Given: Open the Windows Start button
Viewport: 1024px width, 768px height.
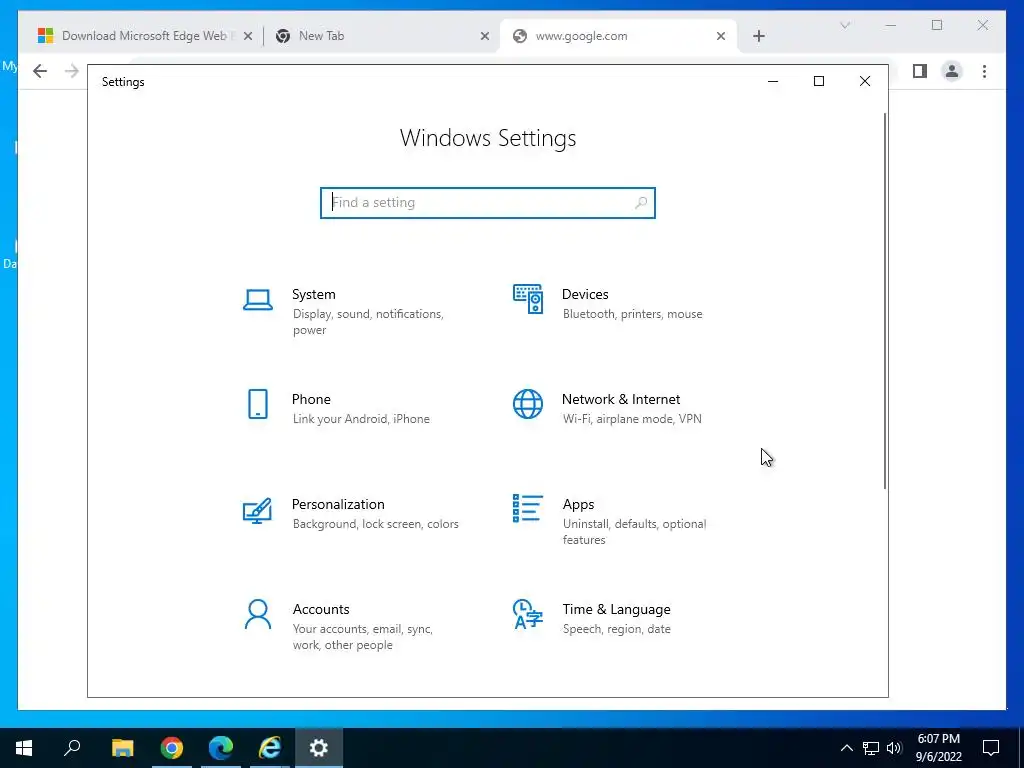Looking at the screenshot, I should [24, 748].
